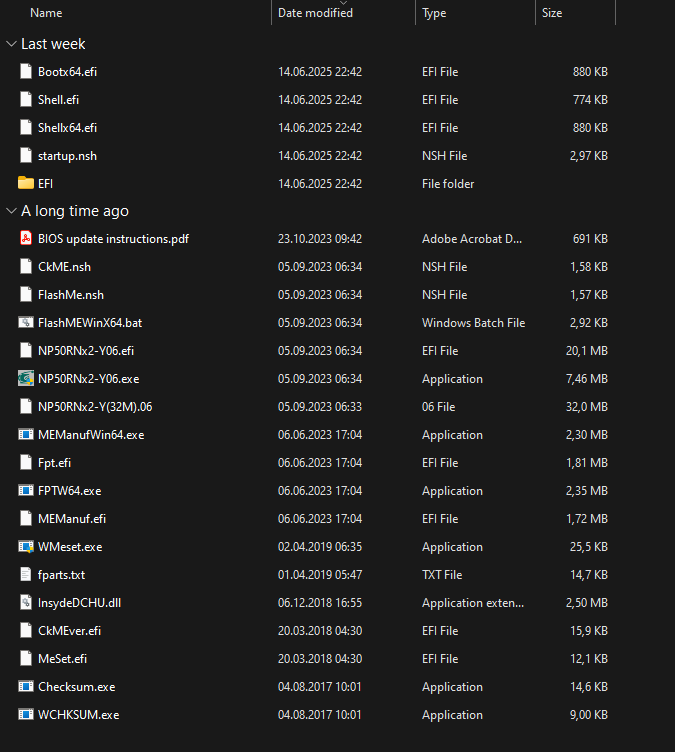Select file name fparts.txt

61,574
